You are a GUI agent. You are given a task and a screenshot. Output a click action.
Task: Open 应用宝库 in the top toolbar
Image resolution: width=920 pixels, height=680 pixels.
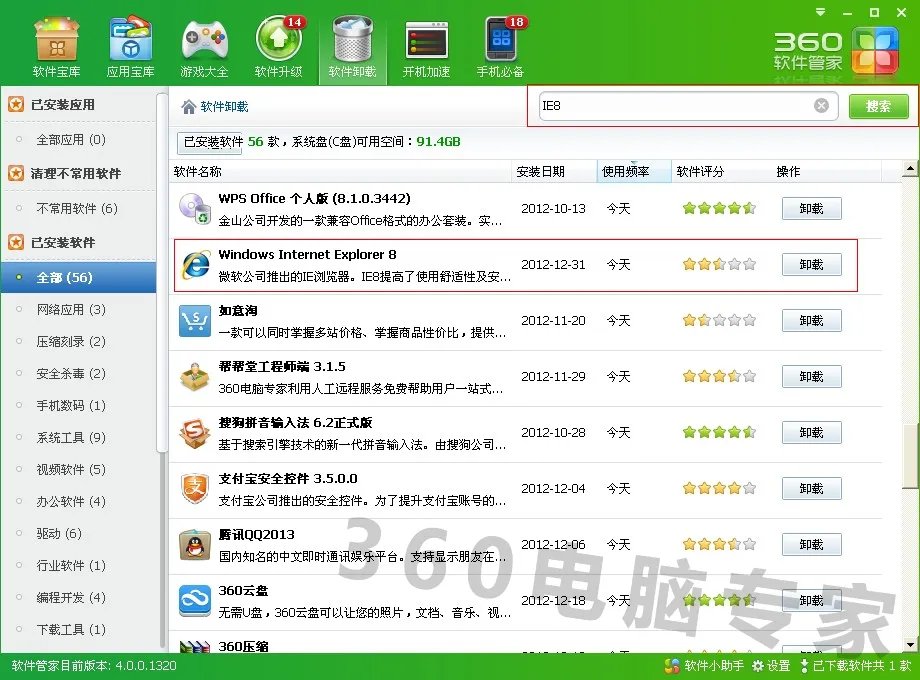(130, 44)
